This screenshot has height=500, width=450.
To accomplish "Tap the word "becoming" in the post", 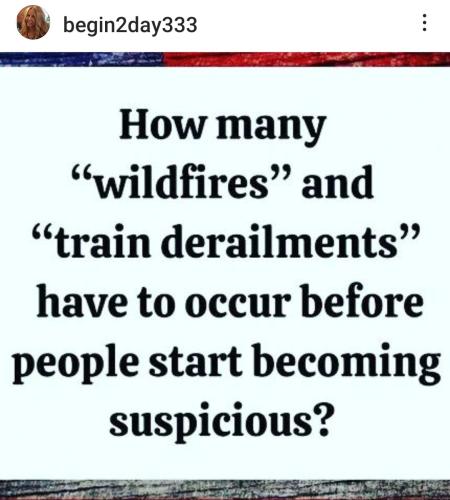I will (x=347, y=363).
